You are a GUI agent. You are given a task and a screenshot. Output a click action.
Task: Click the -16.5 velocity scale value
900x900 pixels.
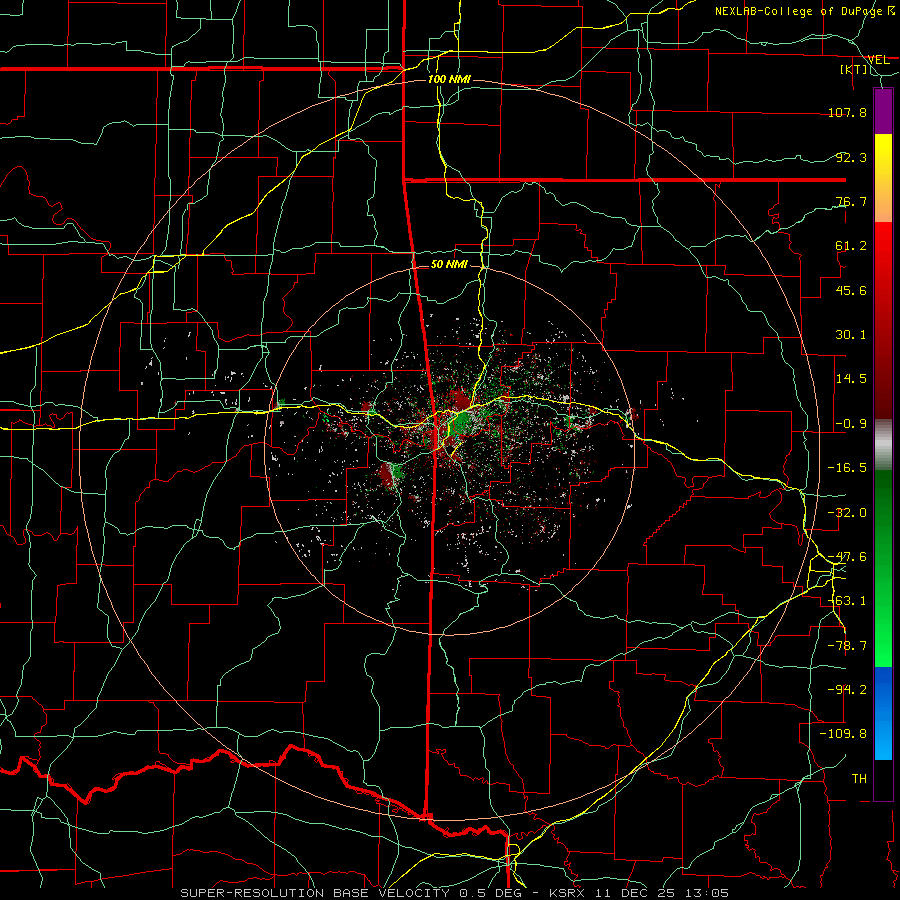point(847,468)
